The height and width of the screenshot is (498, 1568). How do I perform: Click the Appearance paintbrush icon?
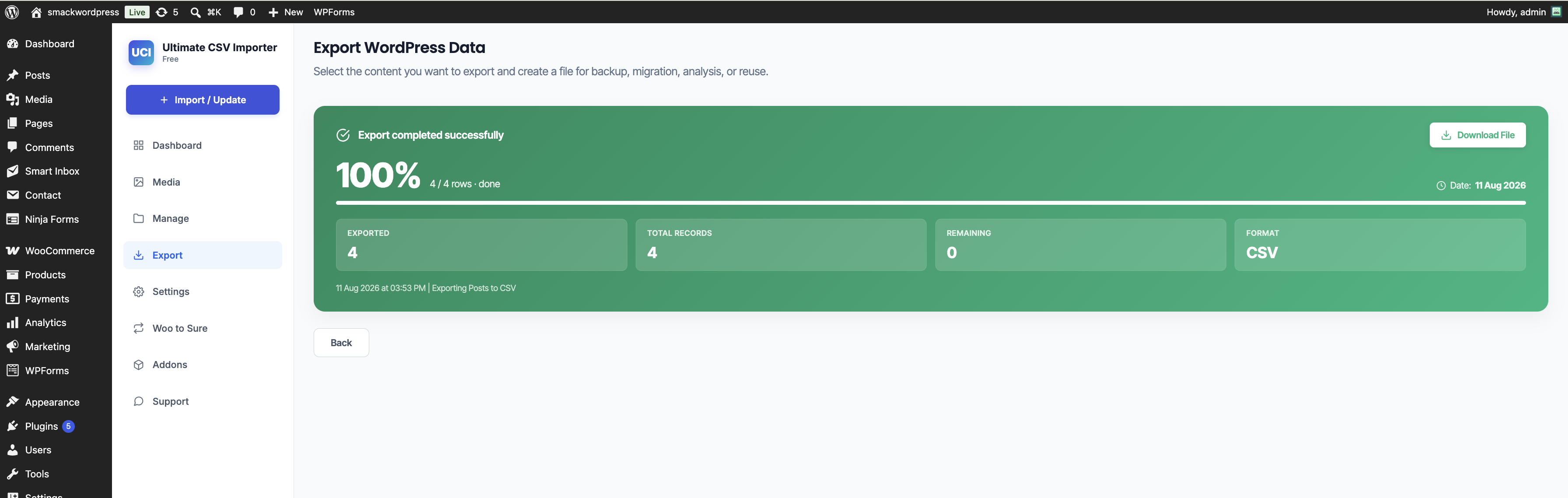(12, 402)
